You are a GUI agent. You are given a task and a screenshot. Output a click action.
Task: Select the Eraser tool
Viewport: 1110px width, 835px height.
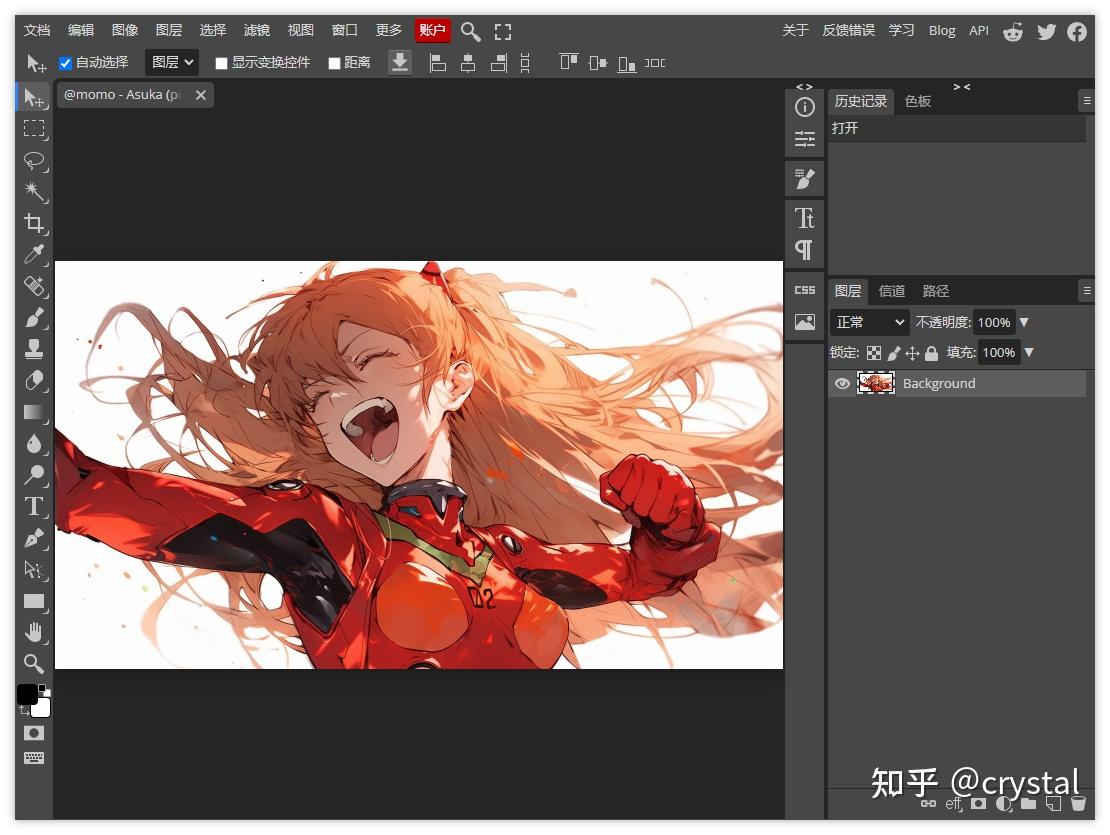pos(33,381)
